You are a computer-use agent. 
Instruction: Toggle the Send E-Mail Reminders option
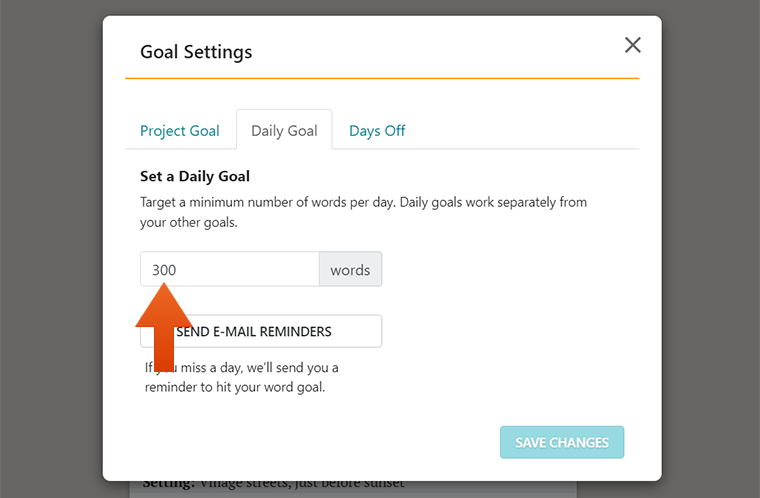coord(261,331)
